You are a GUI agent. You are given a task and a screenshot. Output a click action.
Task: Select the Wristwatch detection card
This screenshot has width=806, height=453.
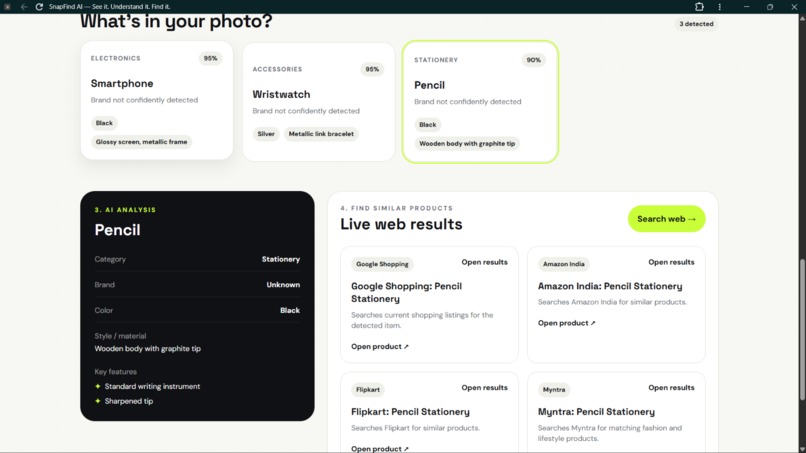point(319,101)
